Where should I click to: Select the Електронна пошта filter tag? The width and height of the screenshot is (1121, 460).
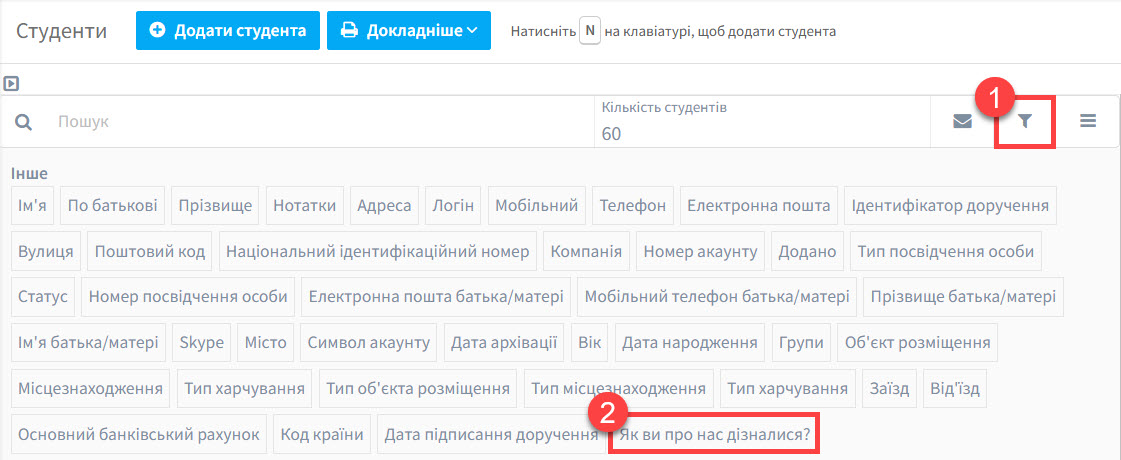click(x=758, y=206)
